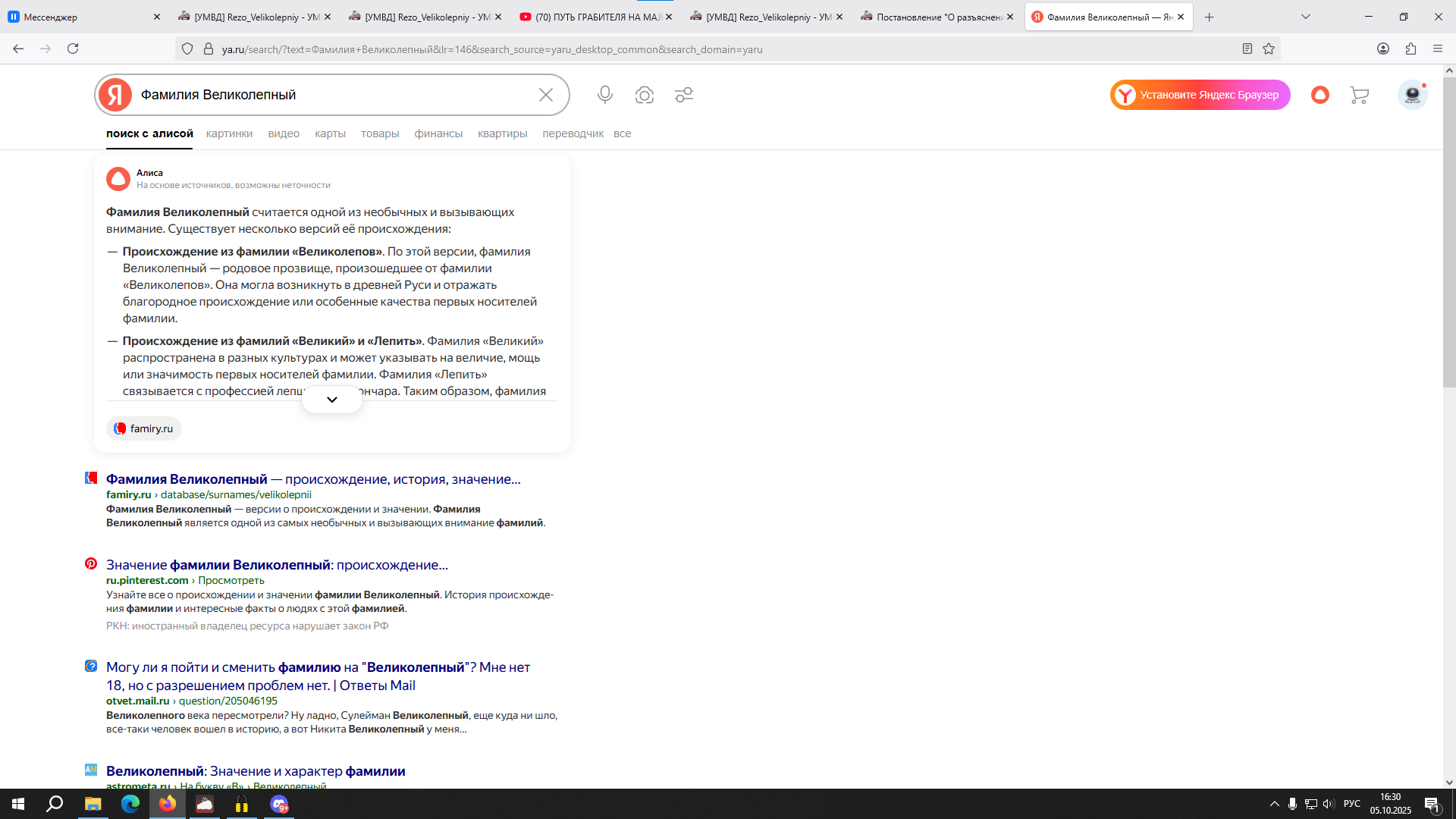The image size is (1456, 819).
Task: Bookmark page with star icon
Action: [x=1269, y=49]
